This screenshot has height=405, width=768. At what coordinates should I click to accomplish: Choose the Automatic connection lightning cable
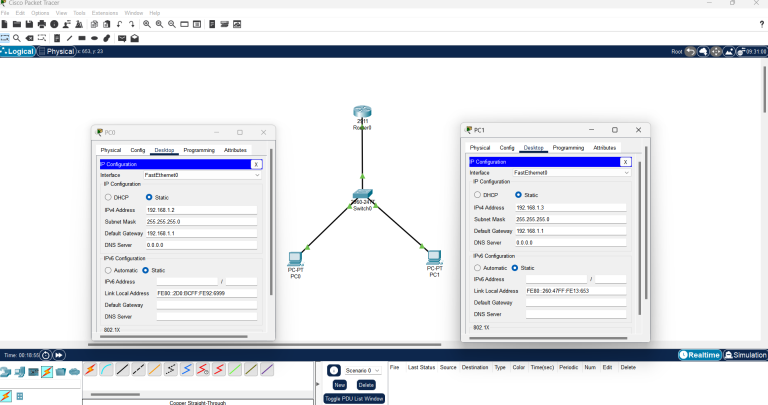pyautogui.click(x=90, y=370)
